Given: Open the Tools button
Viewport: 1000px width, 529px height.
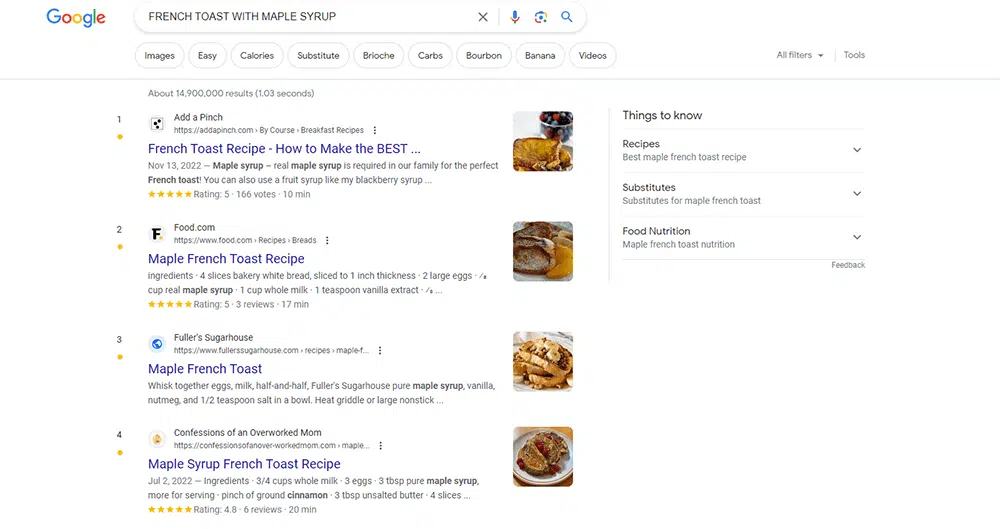Looking at the screenshot, I should [x=854, y=55].
